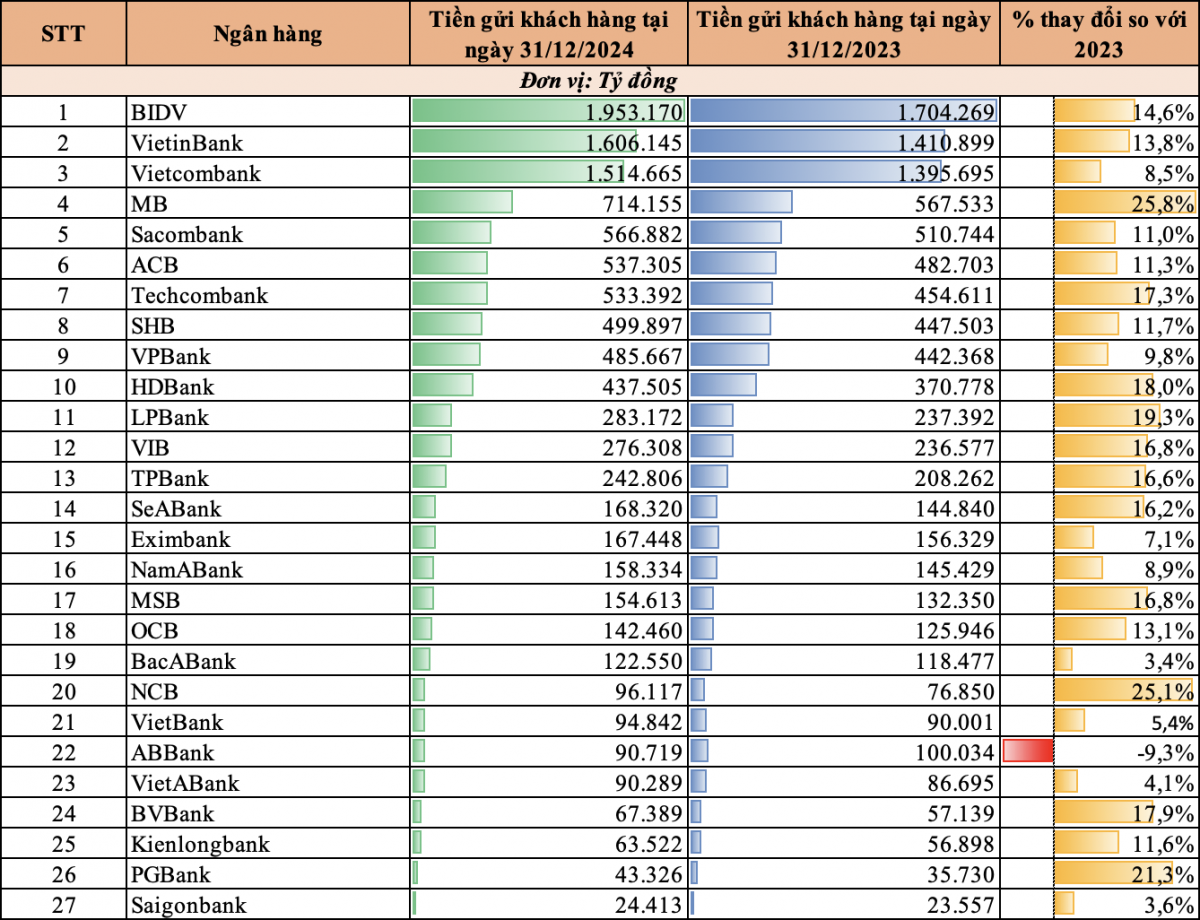Click Kienlongbank's 2023 deposit value "56.898"
The width and height of the screenshot is (1200, 920).
click(962, 844)
